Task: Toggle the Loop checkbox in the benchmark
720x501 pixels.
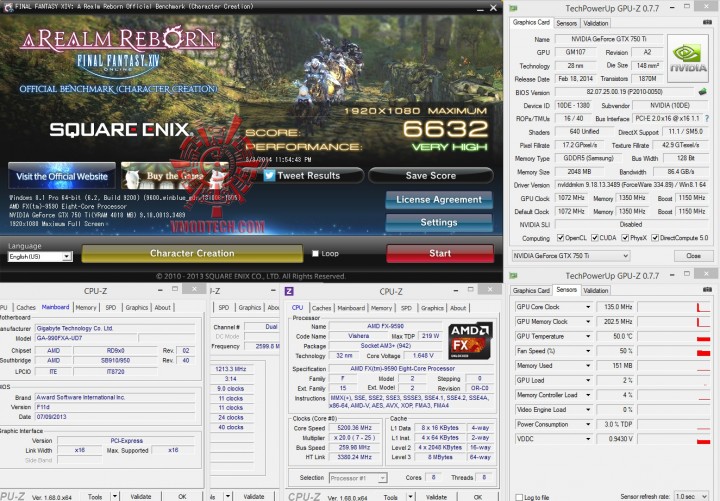Action: coord(315,253)
